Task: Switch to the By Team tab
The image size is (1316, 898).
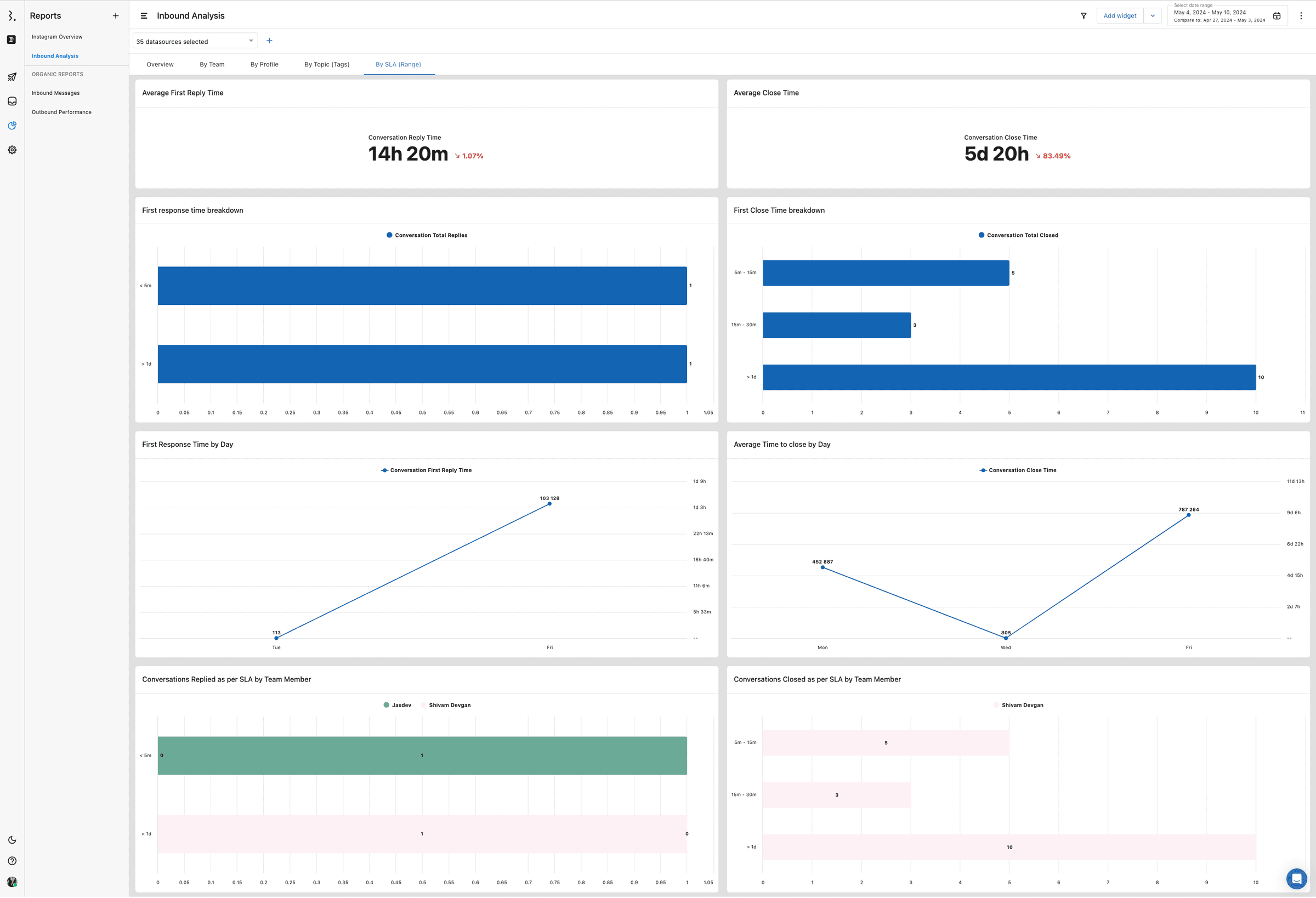Action: [x=212, y=65]
